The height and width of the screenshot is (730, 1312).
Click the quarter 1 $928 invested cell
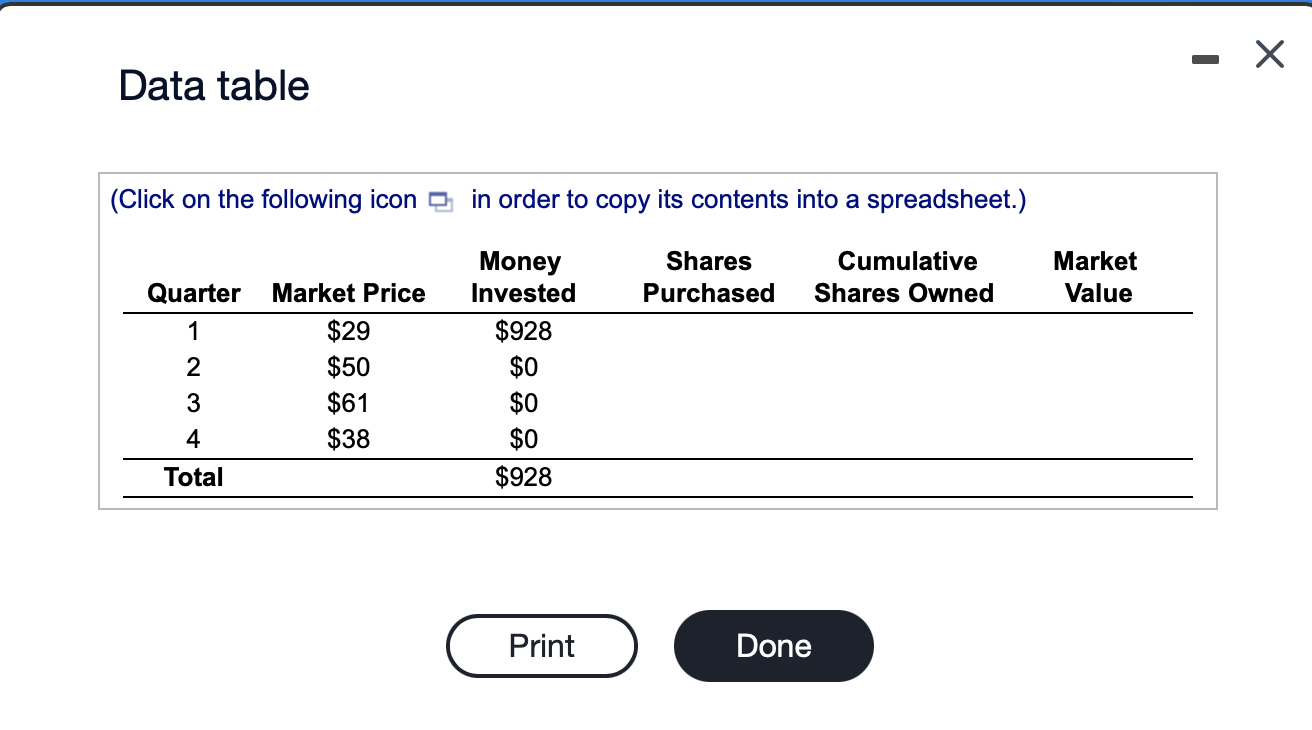tap(524, 331)
